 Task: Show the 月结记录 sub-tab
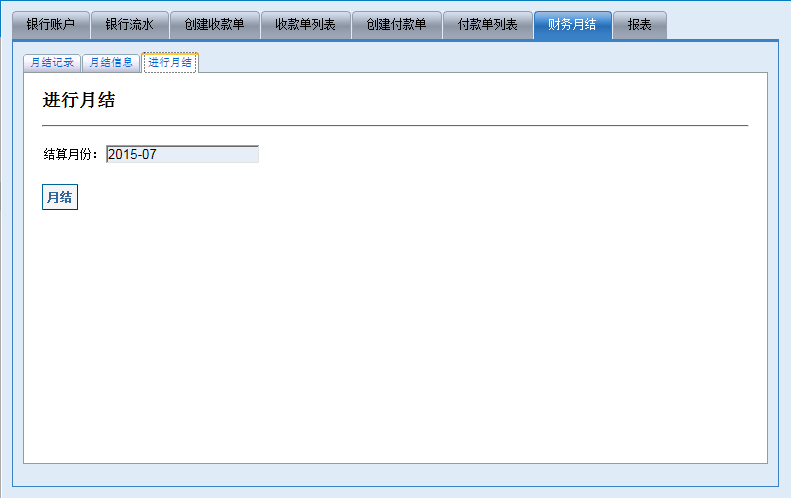coord(52,63)
